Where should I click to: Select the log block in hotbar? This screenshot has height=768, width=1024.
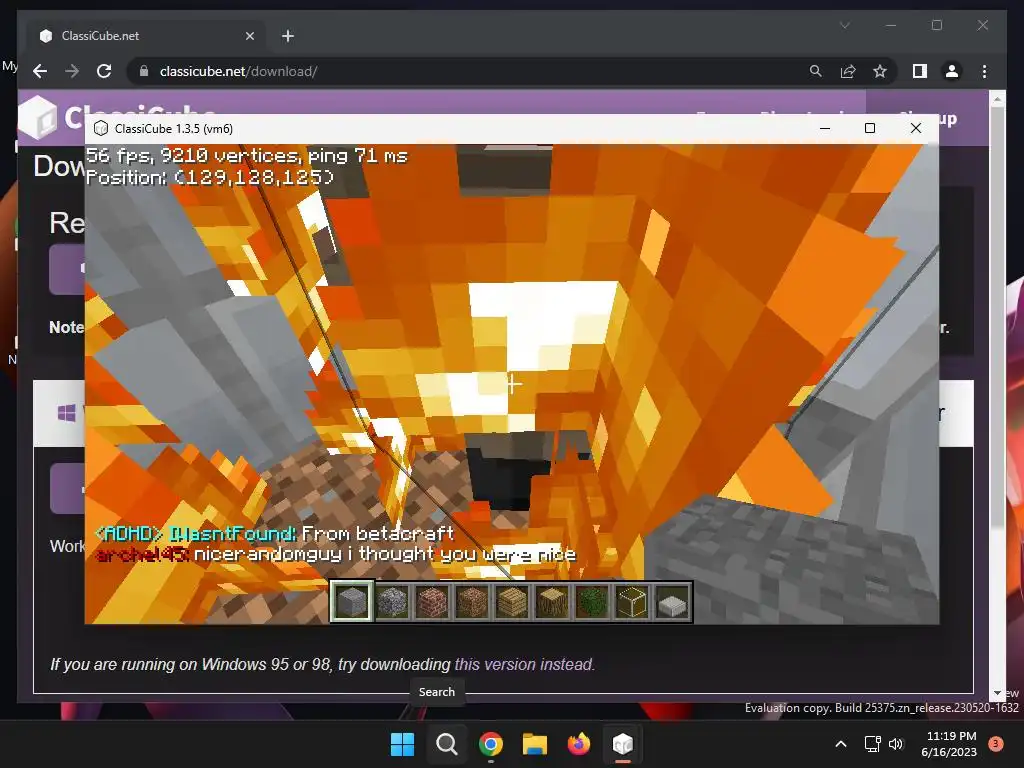(552, 601)
